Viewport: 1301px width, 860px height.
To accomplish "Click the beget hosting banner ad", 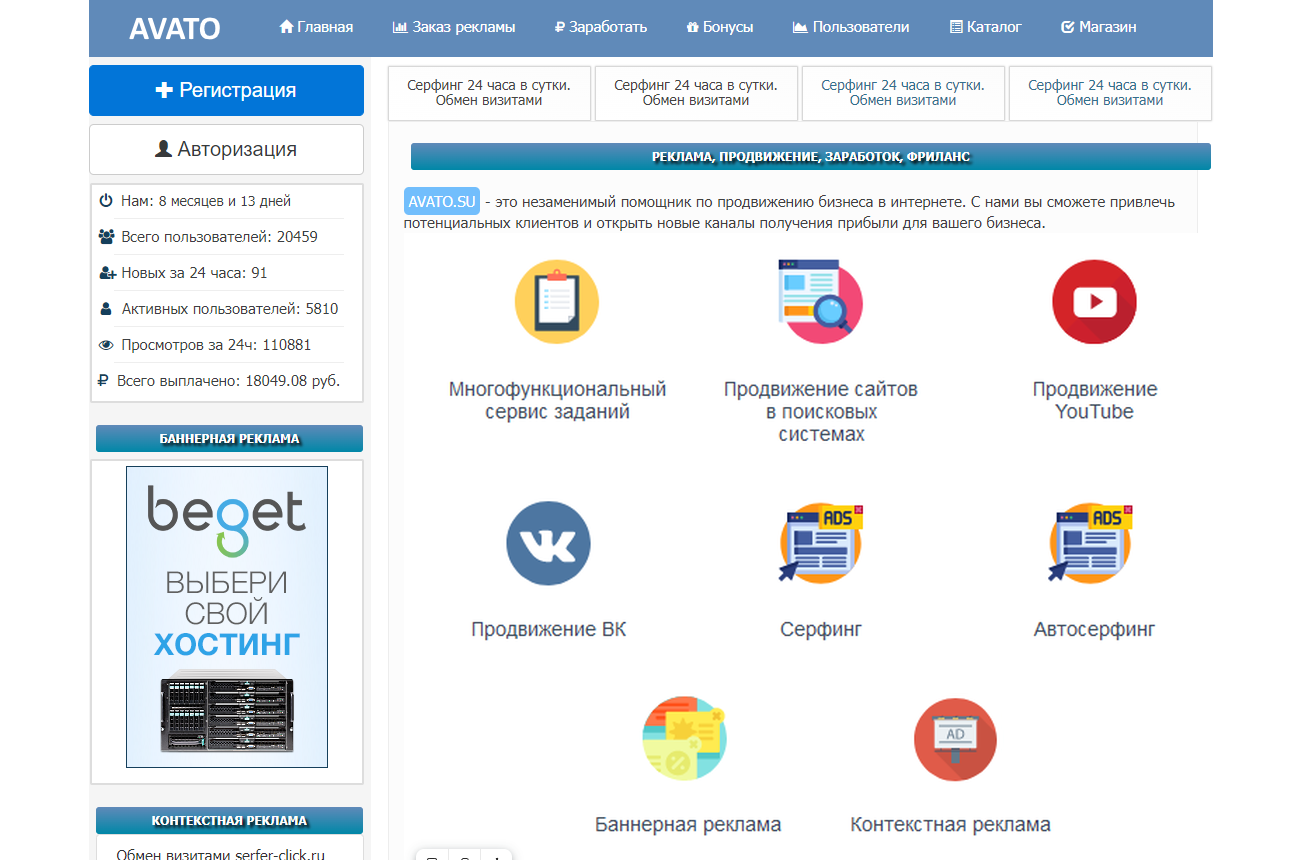I will coord(227,617).
